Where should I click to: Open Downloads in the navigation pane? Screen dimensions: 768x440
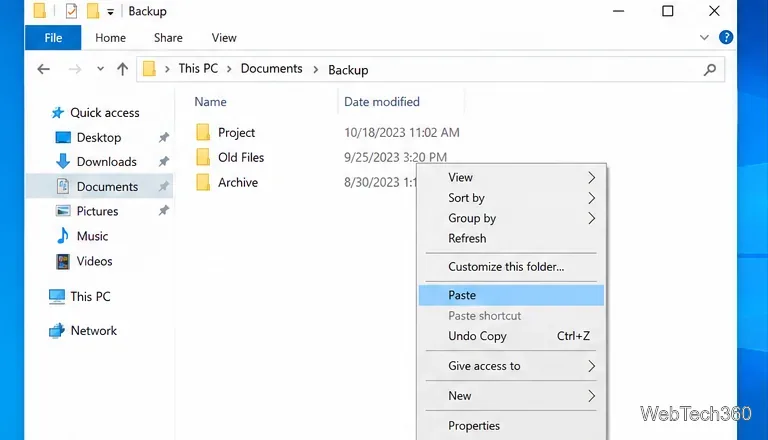point(106,162)
